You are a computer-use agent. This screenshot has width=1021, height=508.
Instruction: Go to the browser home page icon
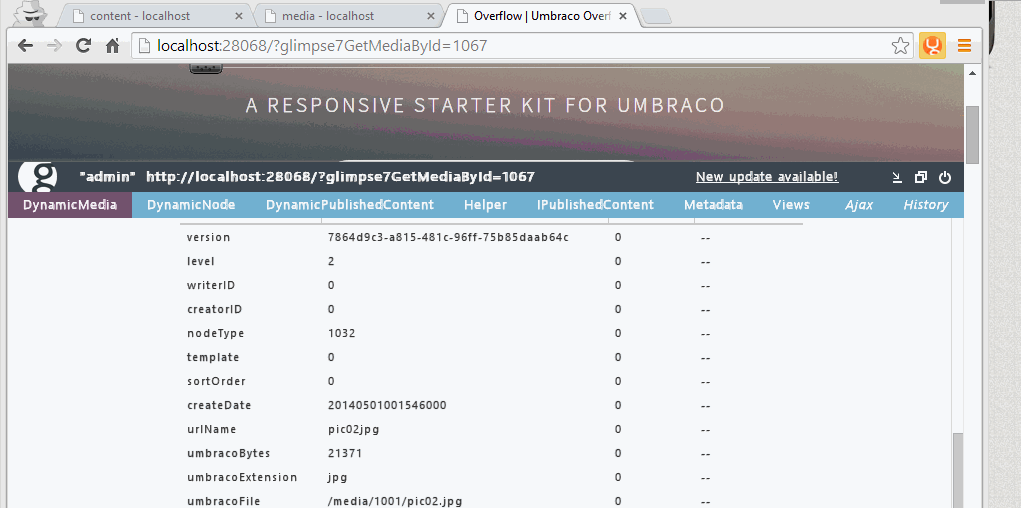[x=113, y=46]
